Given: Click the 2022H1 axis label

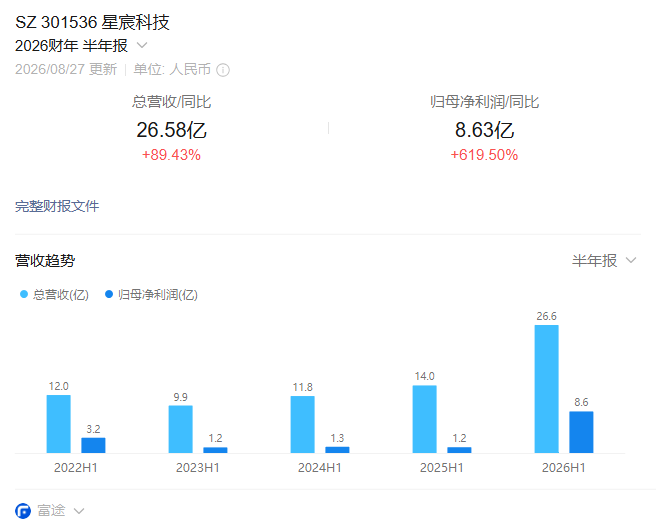Looking at the screenshot, I should (76, 468).
